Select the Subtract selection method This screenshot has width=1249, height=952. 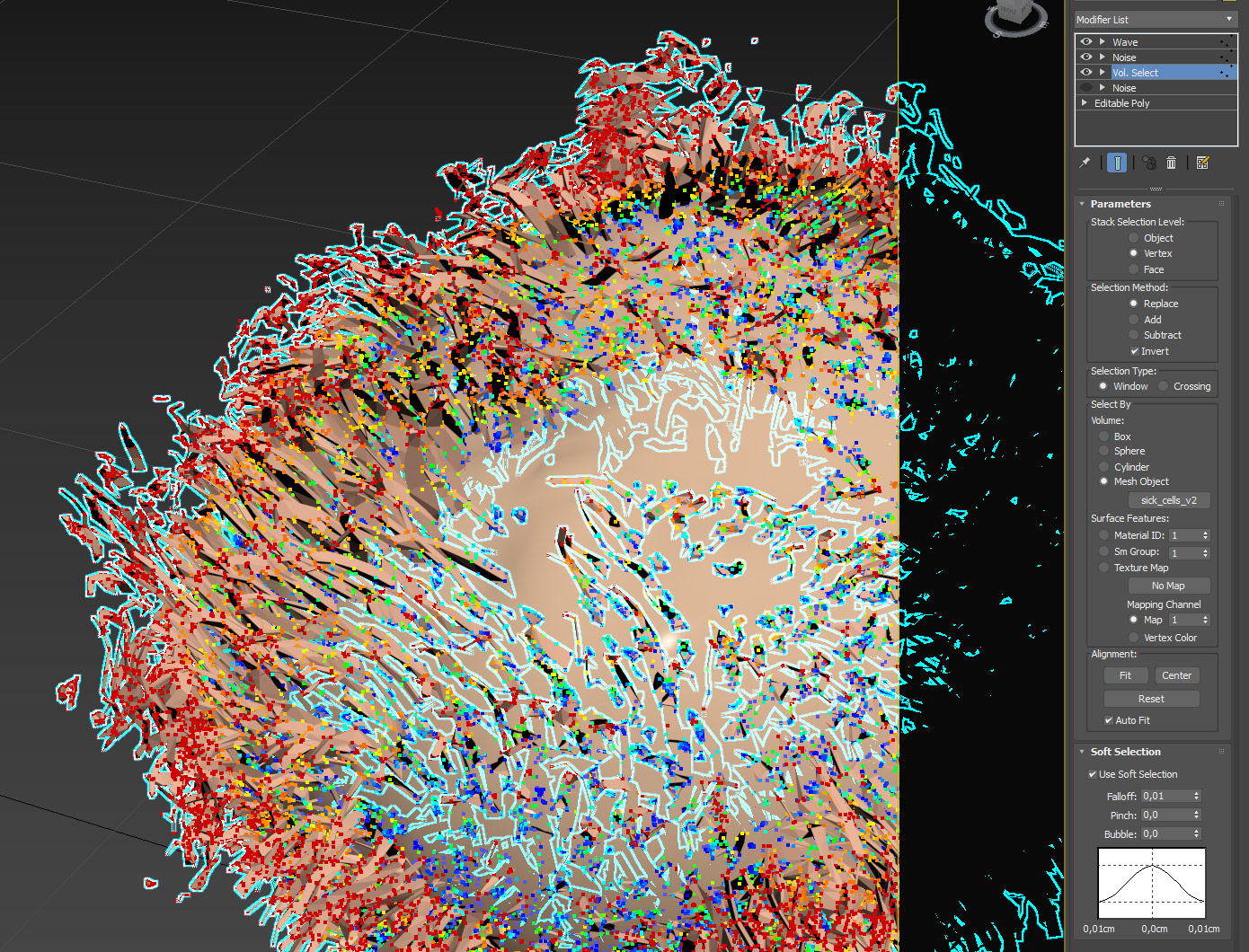(1134, 335)
